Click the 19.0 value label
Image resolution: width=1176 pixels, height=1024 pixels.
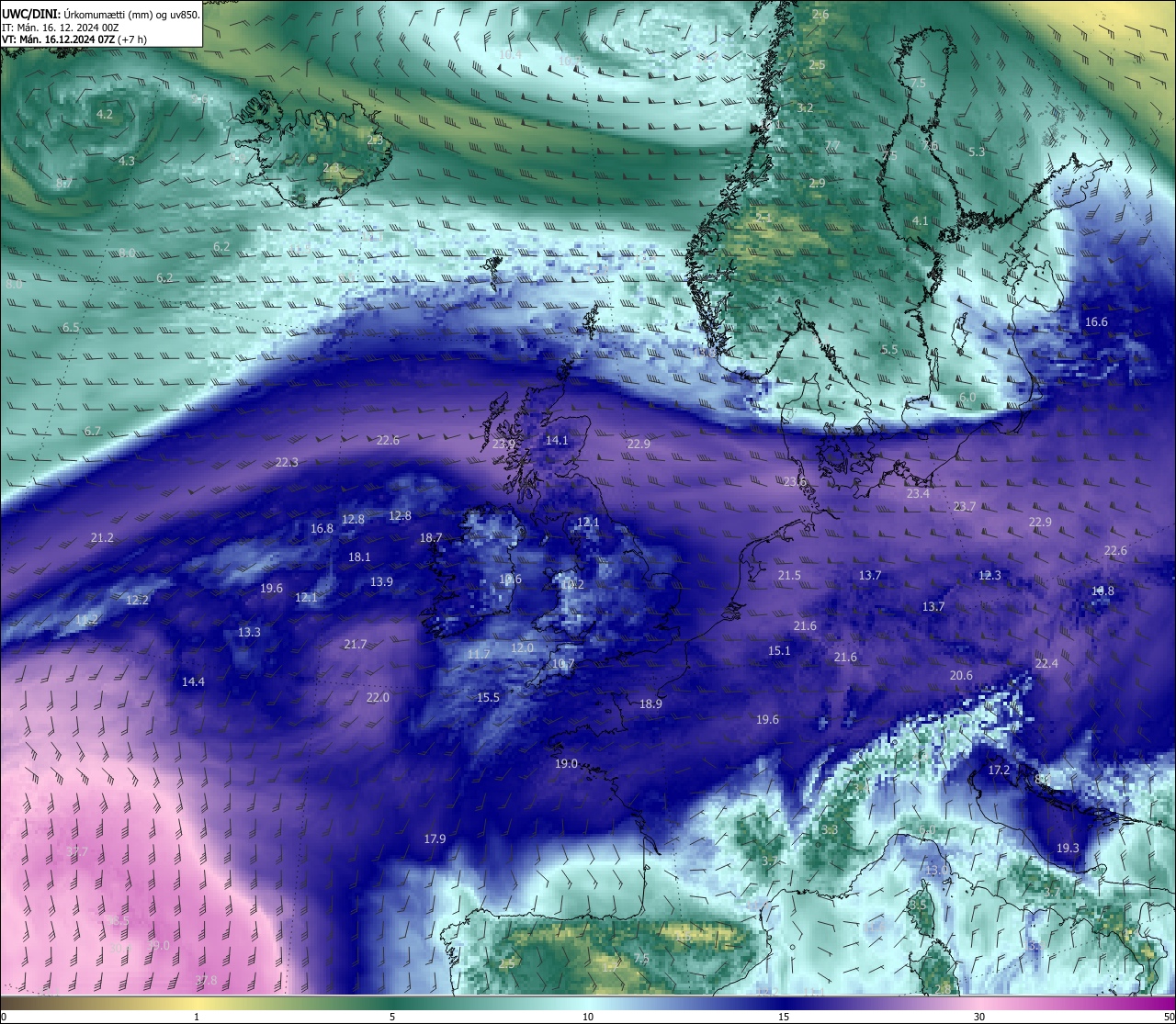pyautogui.click(x=566, y=763)
